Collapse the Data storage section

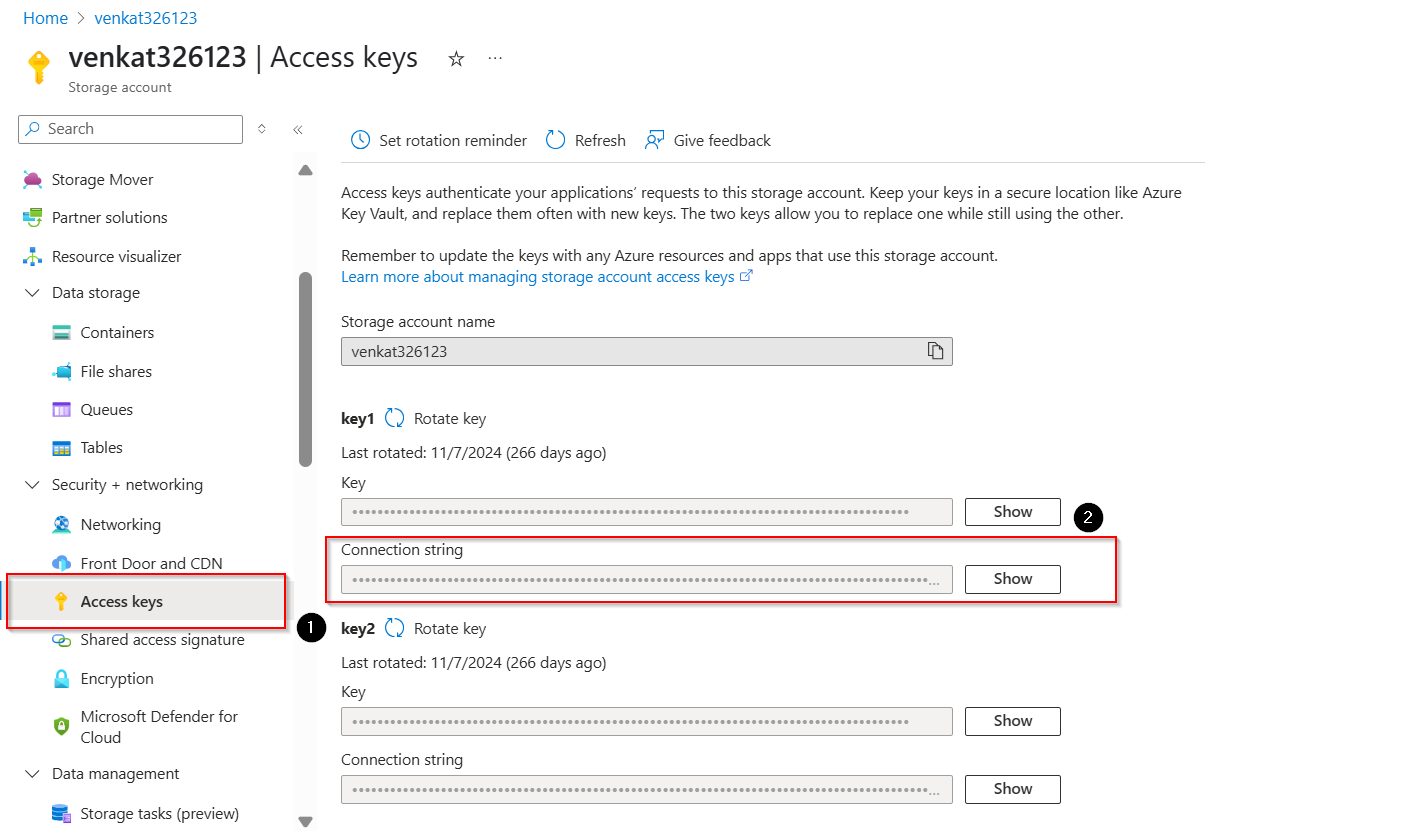pyautogui.click(x=32, y=293)
